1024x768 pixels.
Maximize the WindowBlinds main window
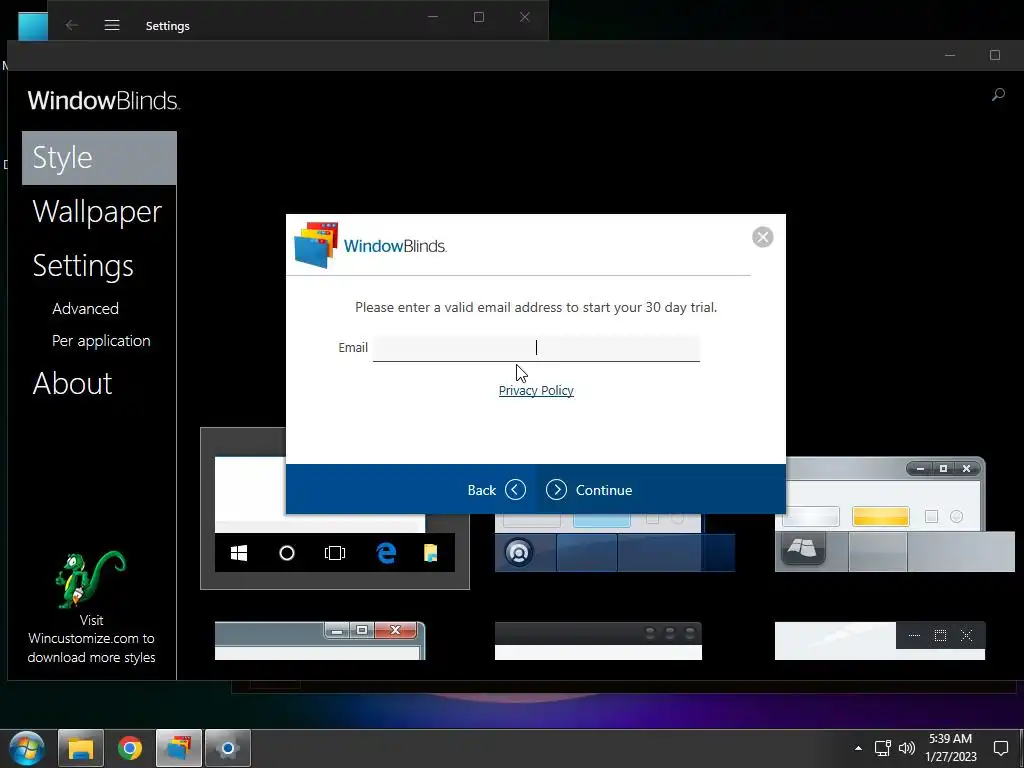[995, 56]
